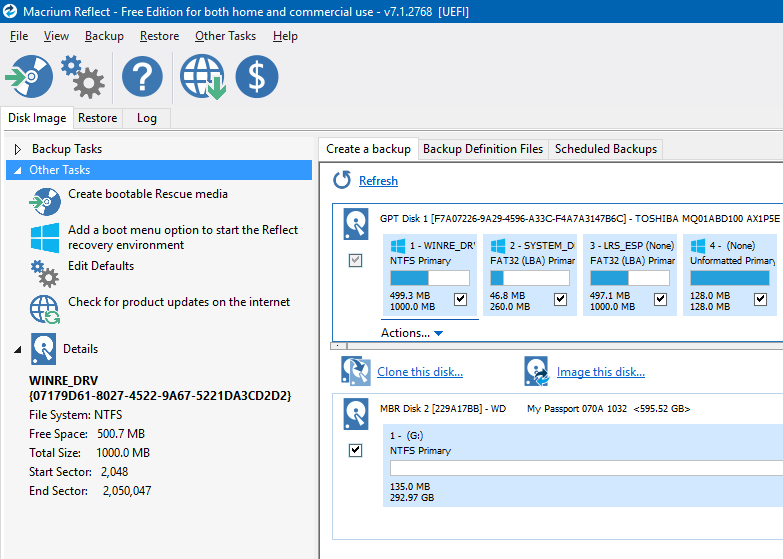Click the blue question mark help icon
This screenshot has height=559, width=783.
pos(142,76)
